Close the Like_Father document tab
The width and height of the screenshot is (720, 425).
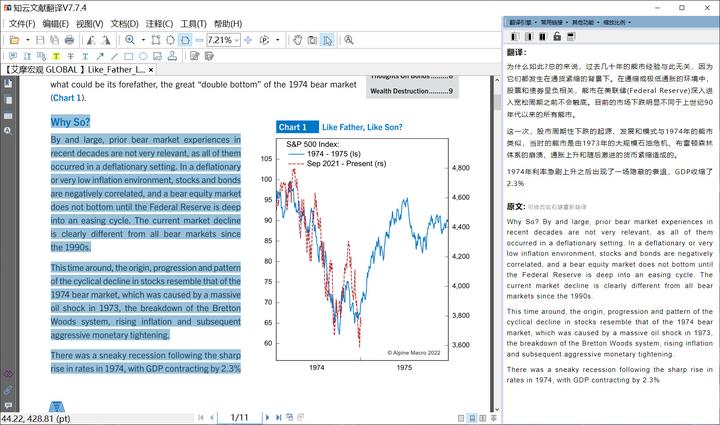tap(152, 70)
